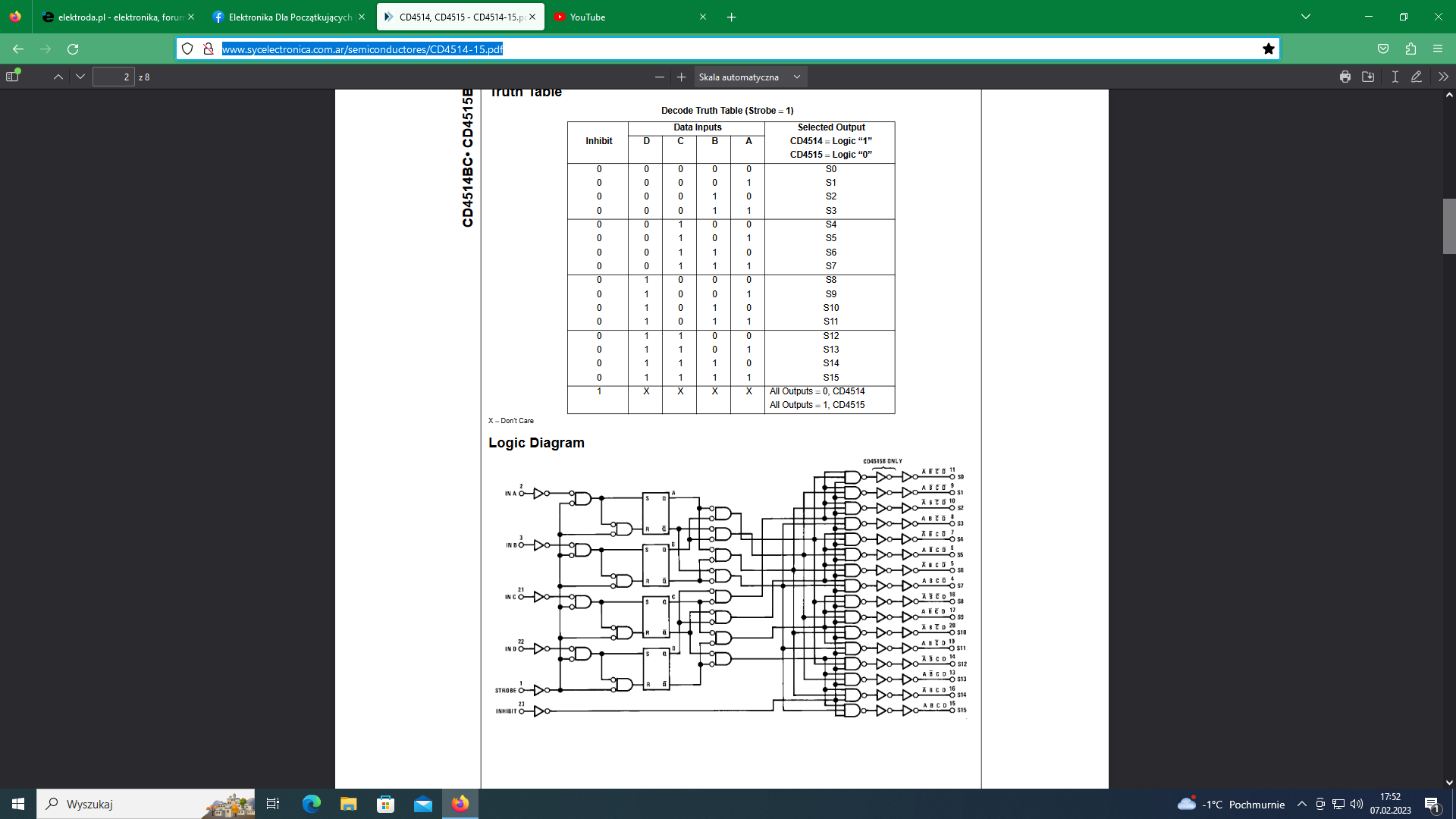Go back to previous page

pos(18,49)
